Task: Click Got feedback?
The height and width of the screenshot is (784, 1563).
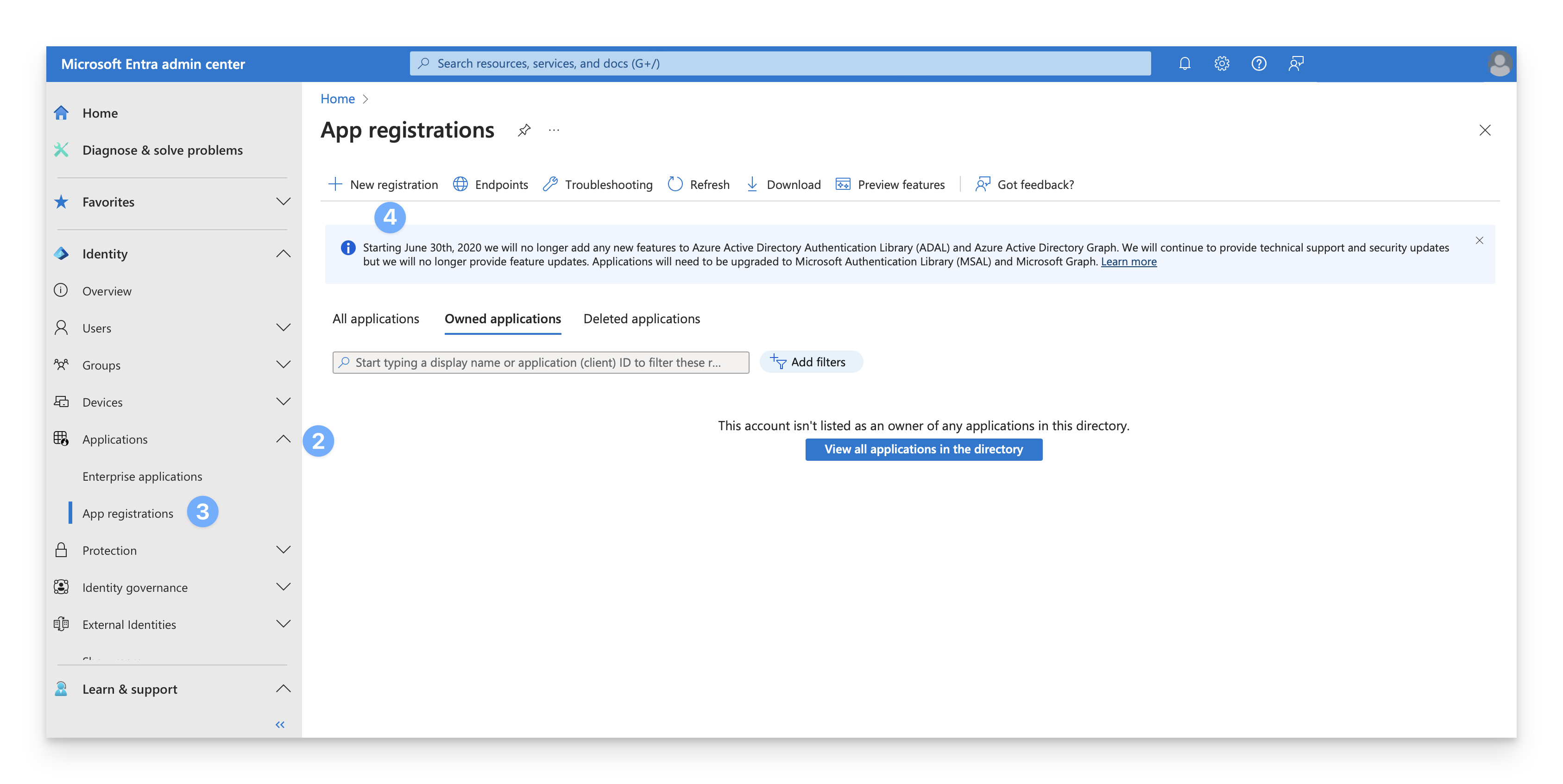Action: 1025,184
